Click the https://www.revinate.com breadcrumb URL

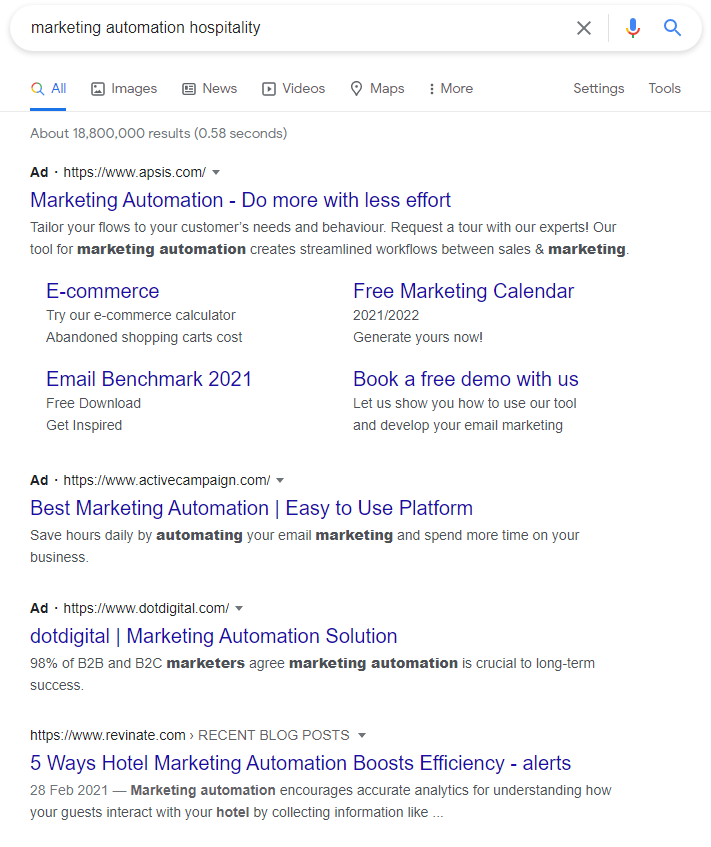[108, 735]
